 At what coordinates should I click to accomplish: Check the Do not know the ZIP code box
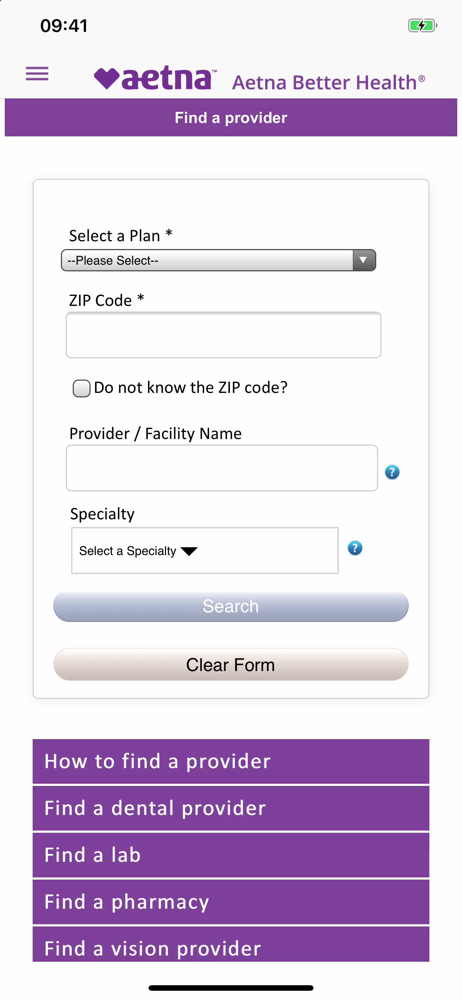click(x=82, y=388)
